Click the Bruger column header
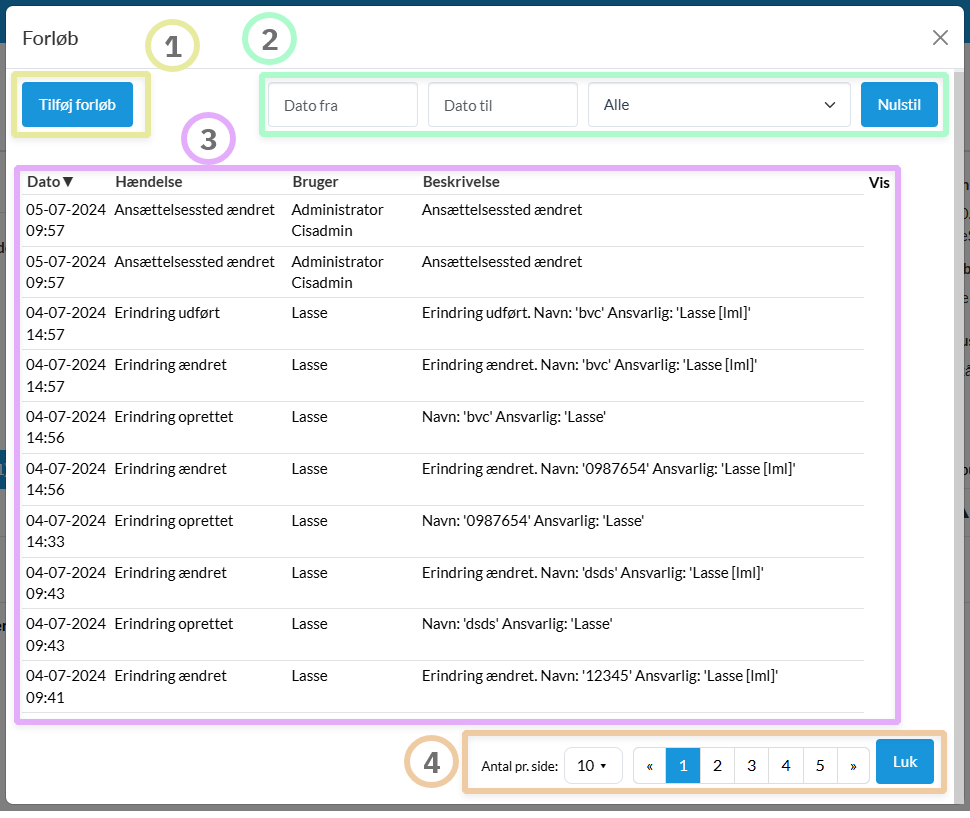 [x=315, y=182]
